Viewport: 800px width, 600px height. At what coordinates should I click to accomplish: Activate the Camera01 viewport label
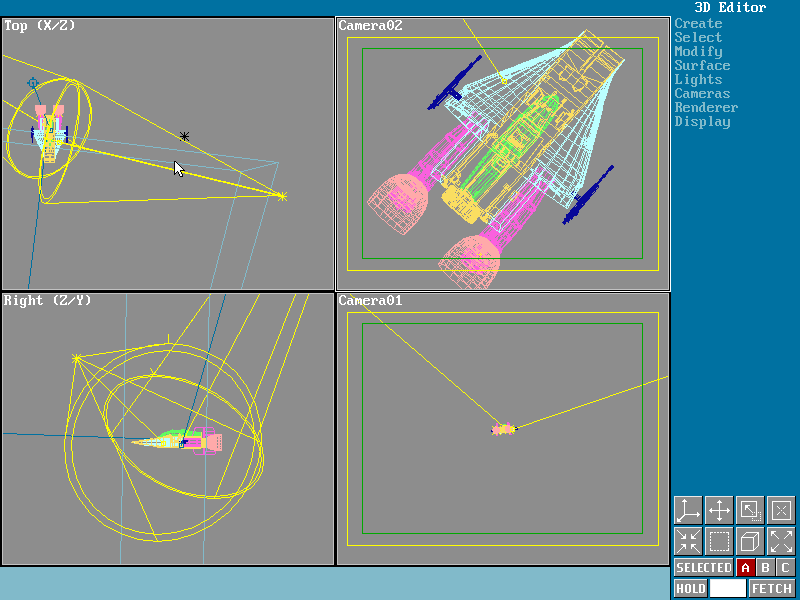(x=370, y=301)
